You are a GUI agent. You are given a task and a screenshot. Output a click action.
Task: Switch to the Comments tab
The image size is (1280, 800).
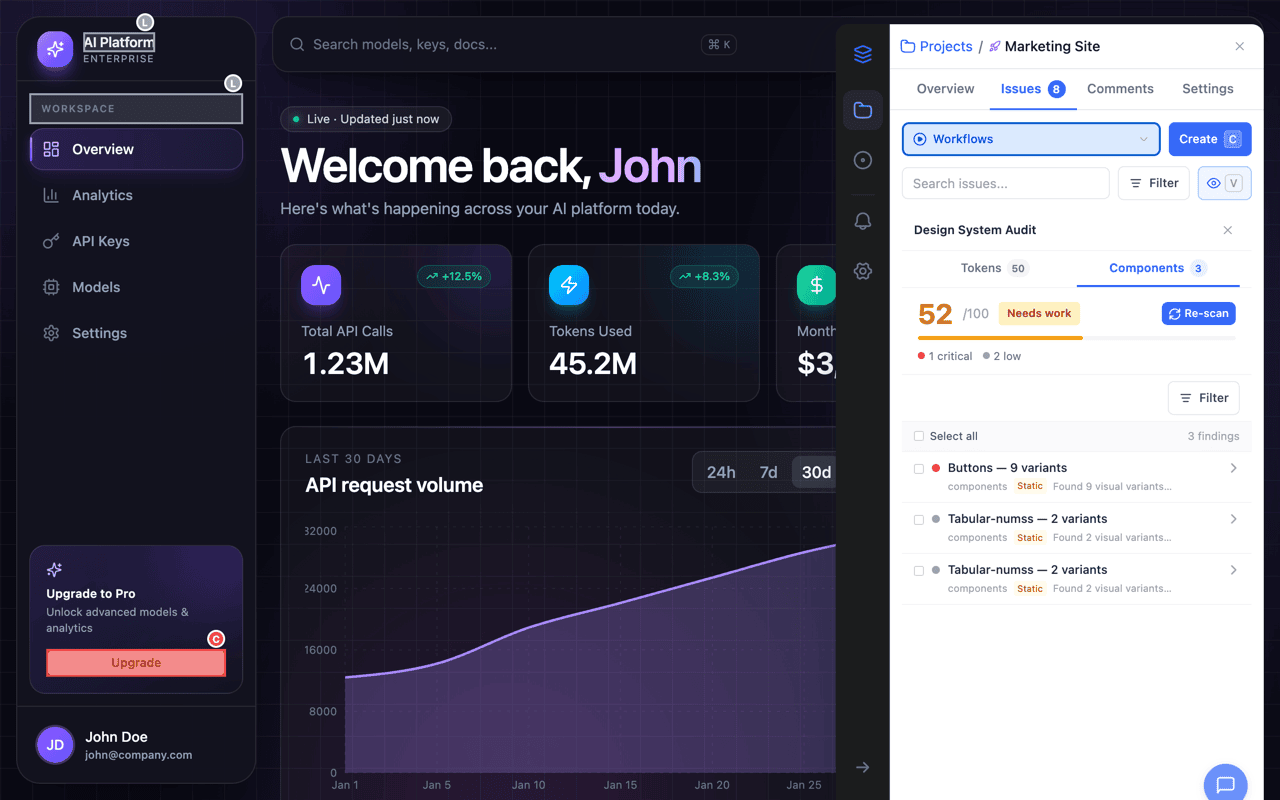(x=1120, y=89)
